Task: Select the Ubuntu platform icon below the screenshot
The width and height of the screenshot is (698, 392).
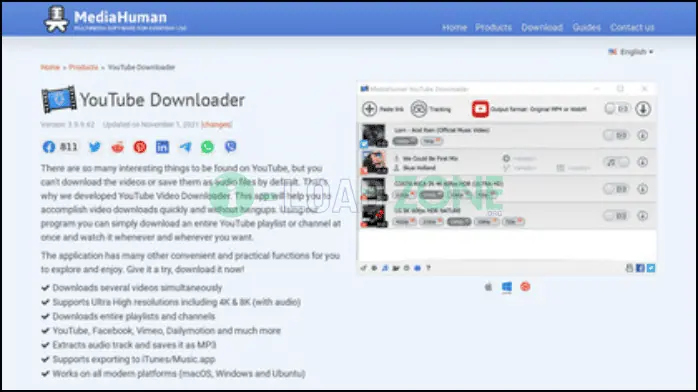Action: tap(525, 287)
